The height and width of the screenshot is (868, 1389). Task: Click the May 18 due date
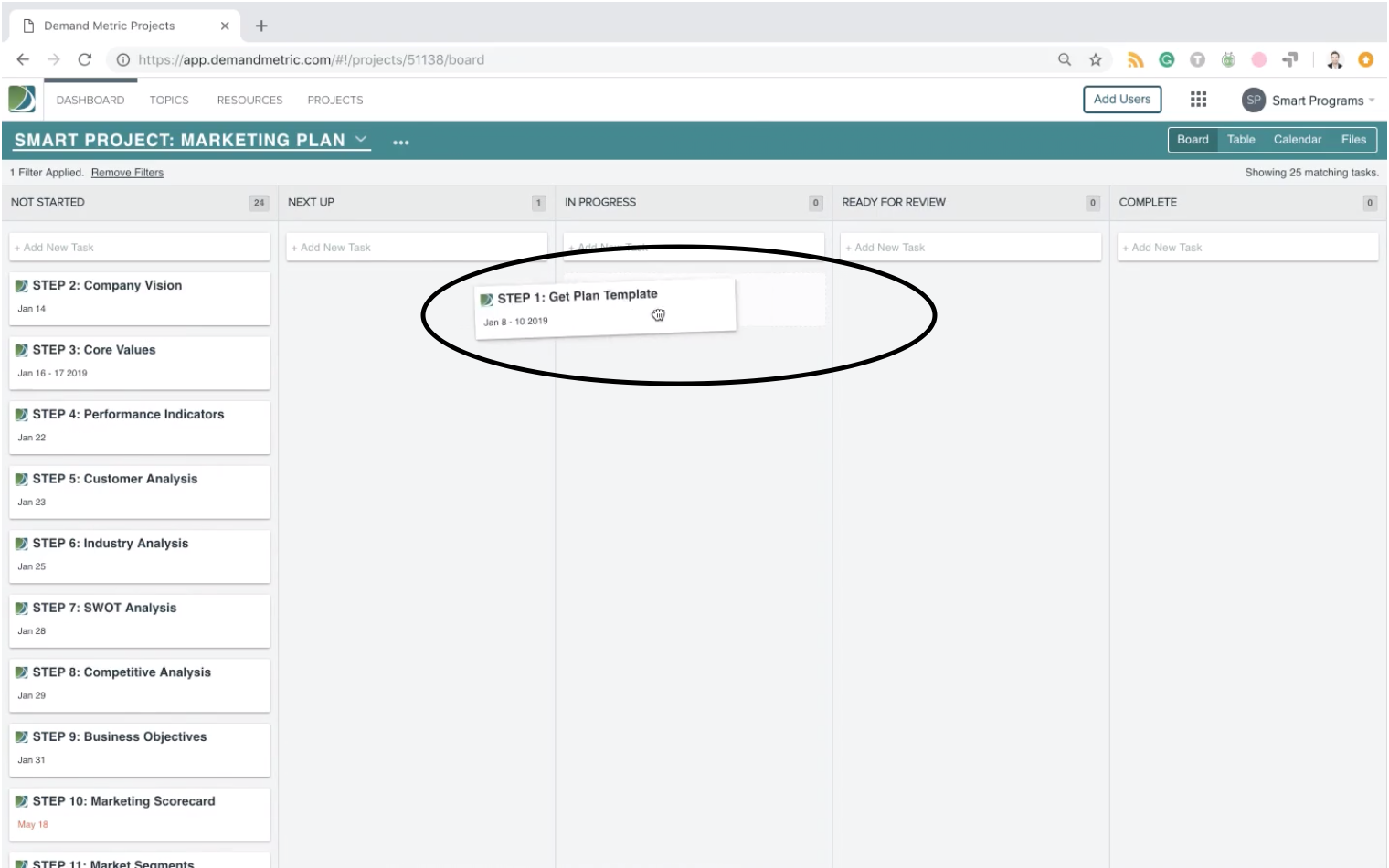pyautogui.click(x=33, y=824)
